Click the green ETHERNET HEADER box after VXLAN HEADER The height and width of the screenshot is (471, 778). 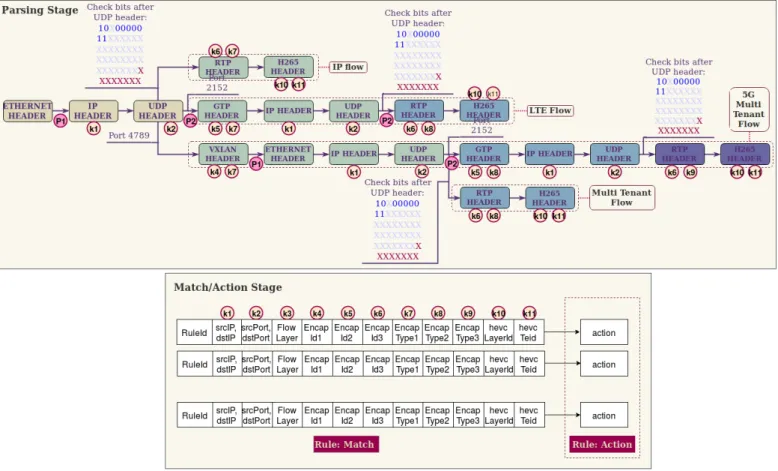click(x=288, y=154)
